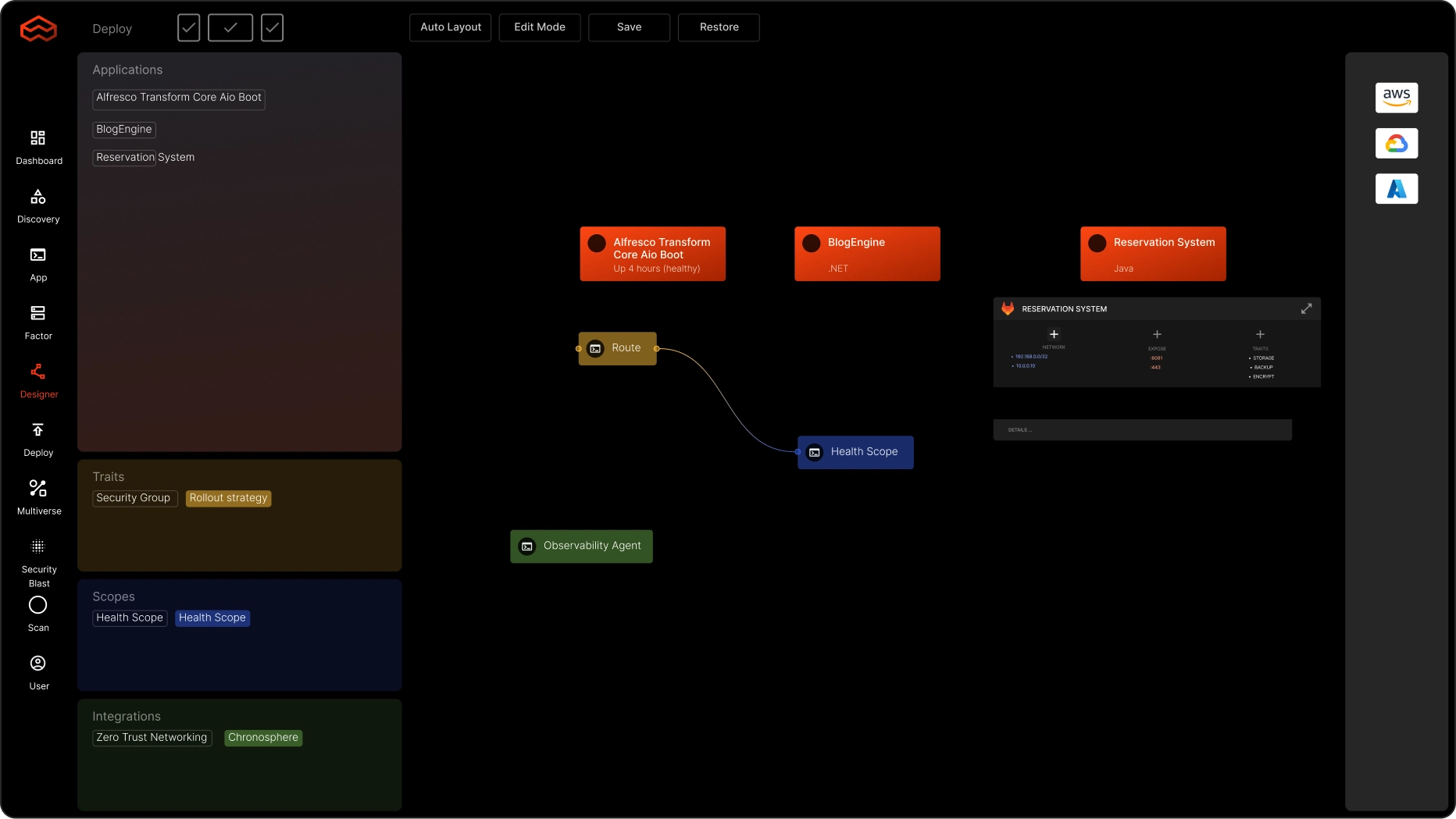Image resolution: width=1456 pixels, height=819 pixels.
Task: Click the ENCRYPT trait entry
Action: (x=1263, y=377)
